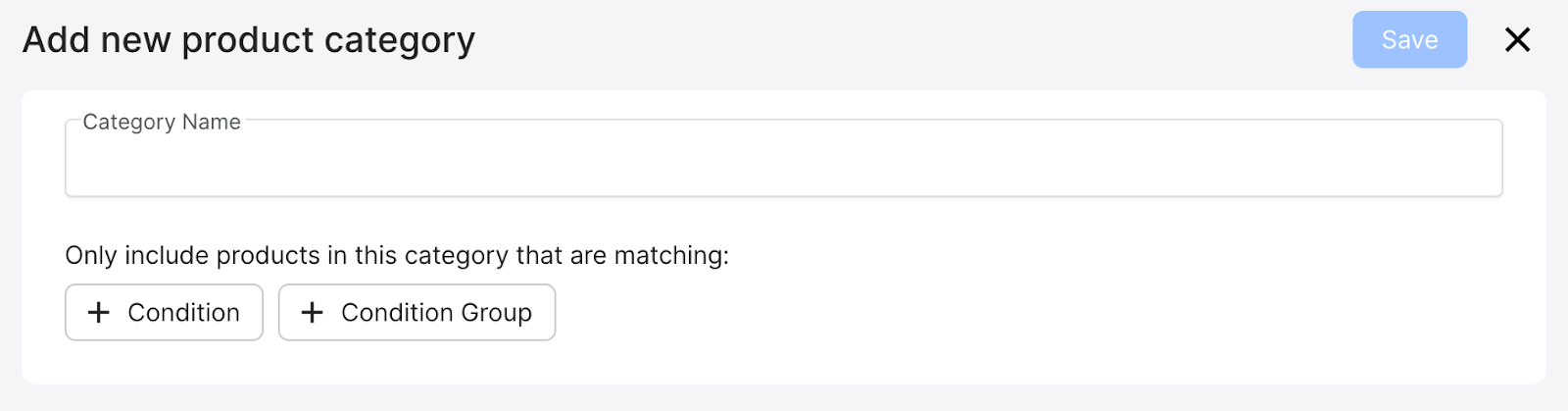The width and height of the screenshot is (1568, 411).
Task: Click inside the category name text box
Action: 783,162
